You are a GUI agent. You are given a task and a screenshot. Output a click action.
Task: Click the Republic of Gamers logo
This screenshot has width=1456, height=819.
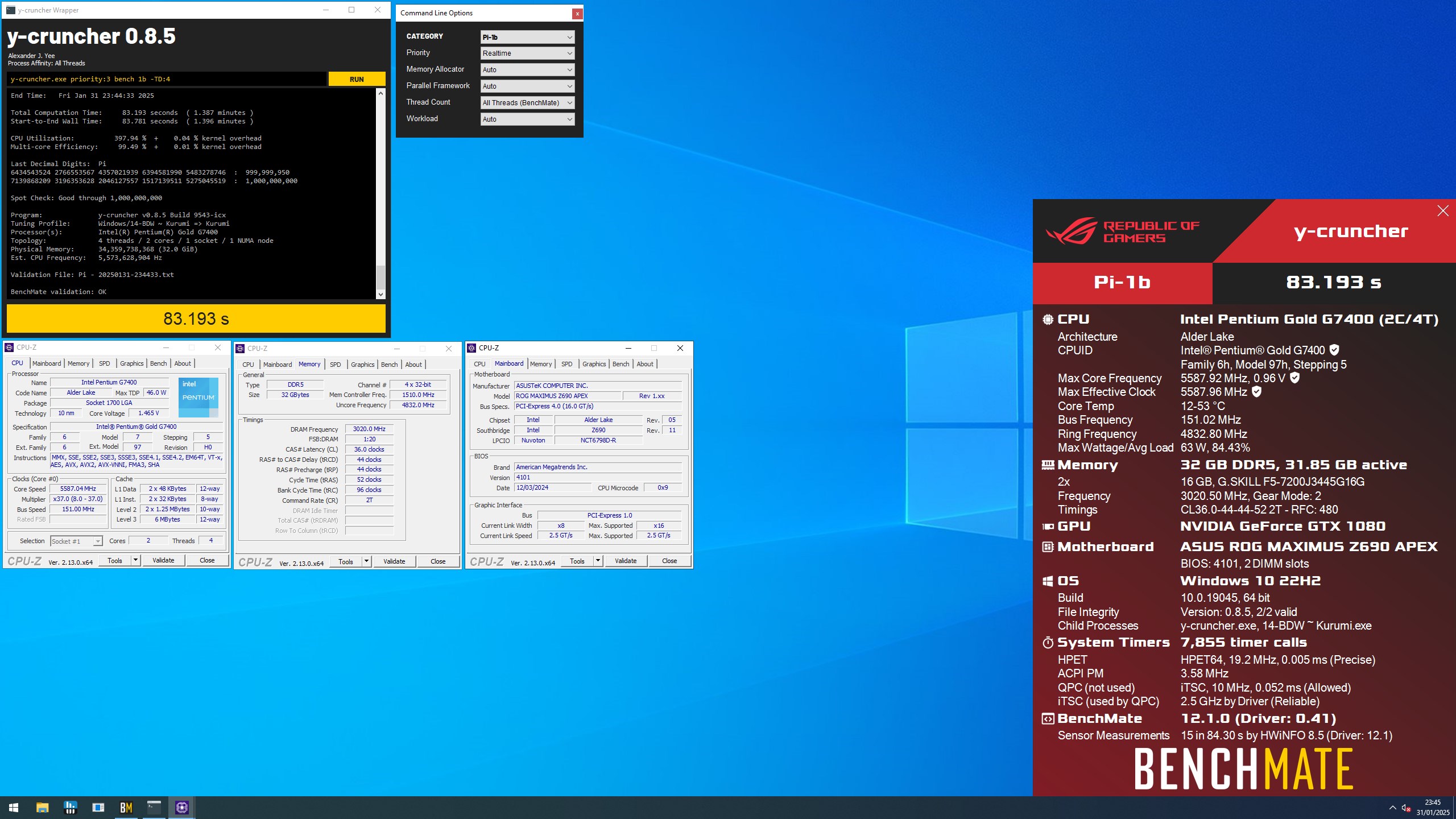point(1122,231)
